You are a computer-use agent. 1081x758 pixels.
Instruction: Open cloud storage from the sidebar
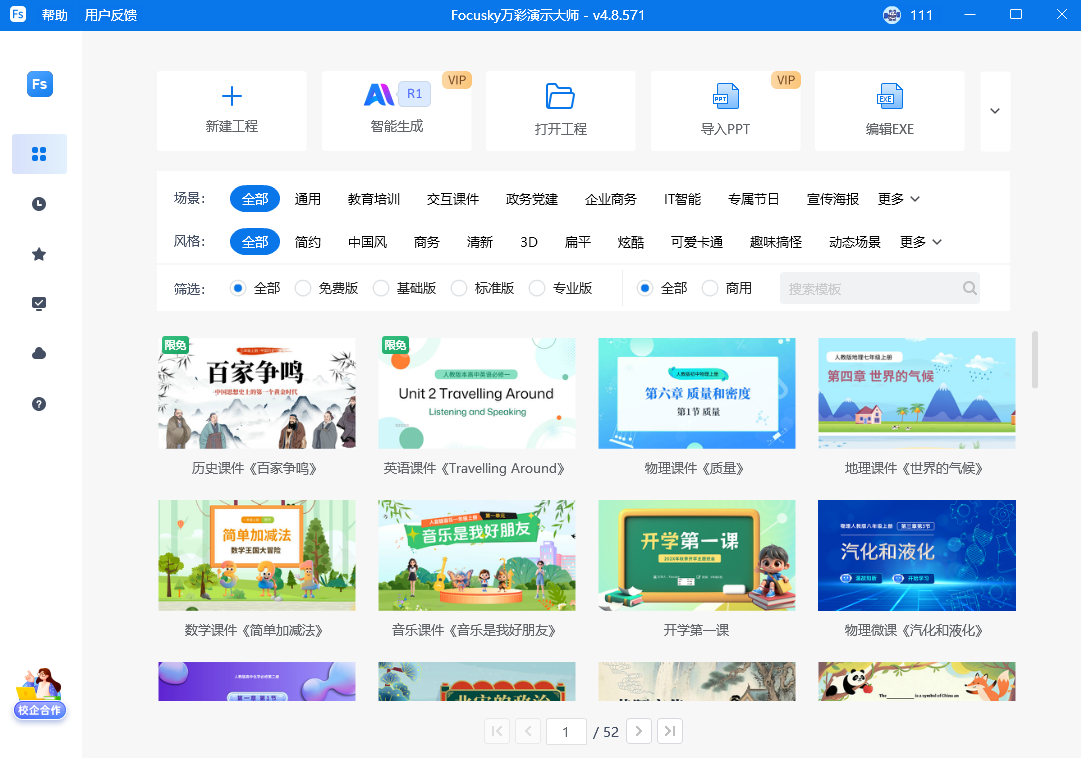coord(38,353)
